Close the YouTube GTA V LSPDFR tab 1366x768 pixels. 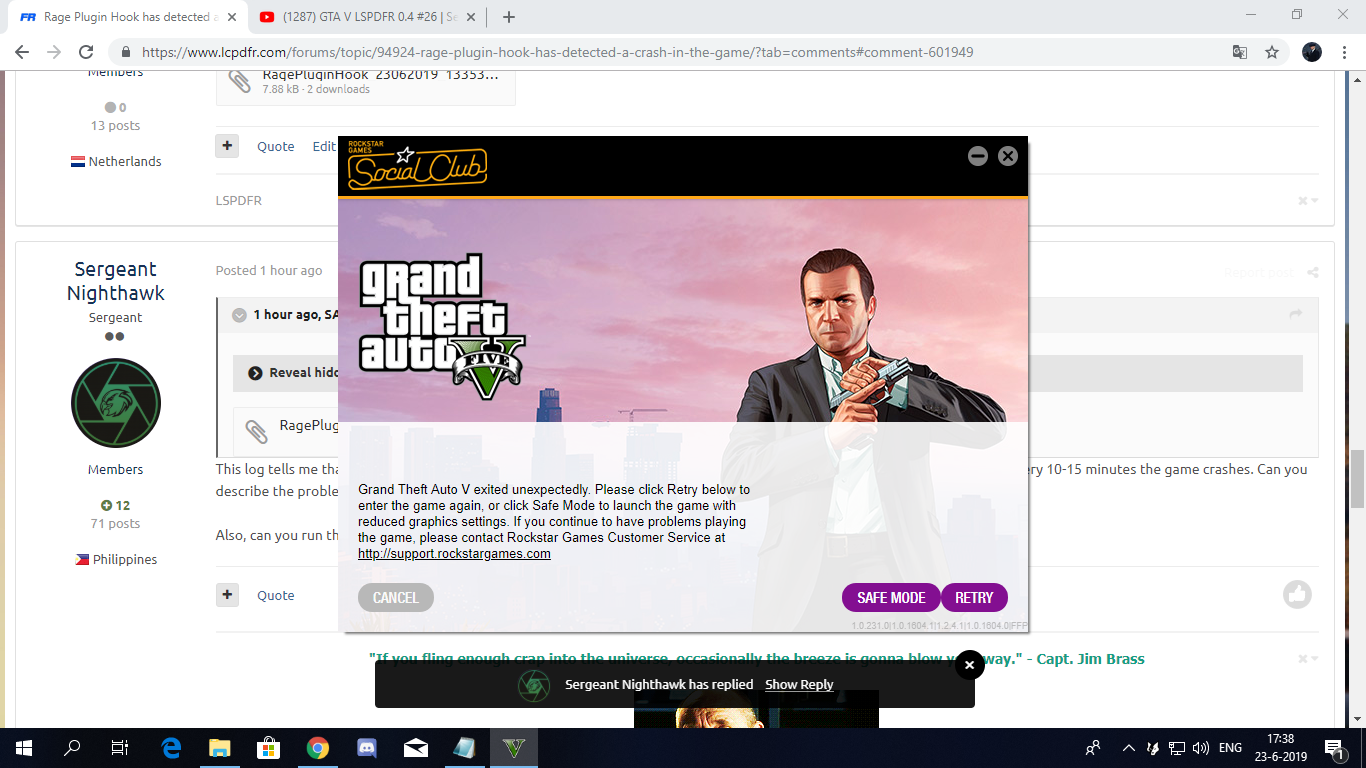coord(470,17)
